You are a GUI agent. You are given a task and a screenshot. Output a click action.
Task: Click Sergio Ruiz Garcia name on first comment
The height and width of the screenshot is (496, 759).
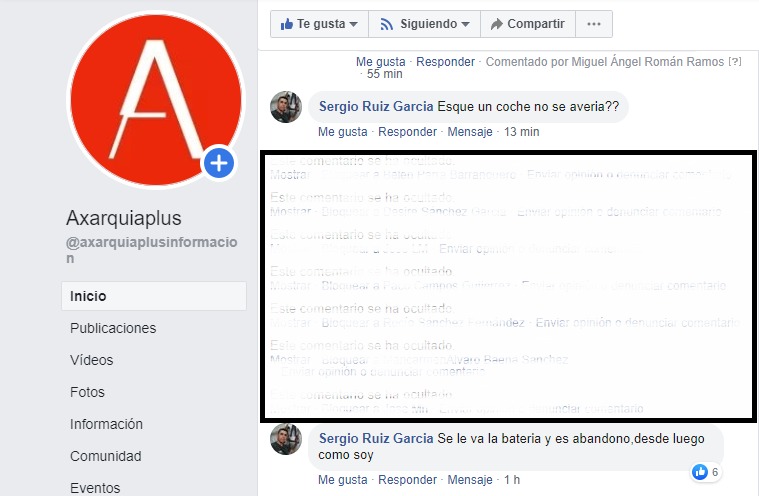(x=376, y=106)
